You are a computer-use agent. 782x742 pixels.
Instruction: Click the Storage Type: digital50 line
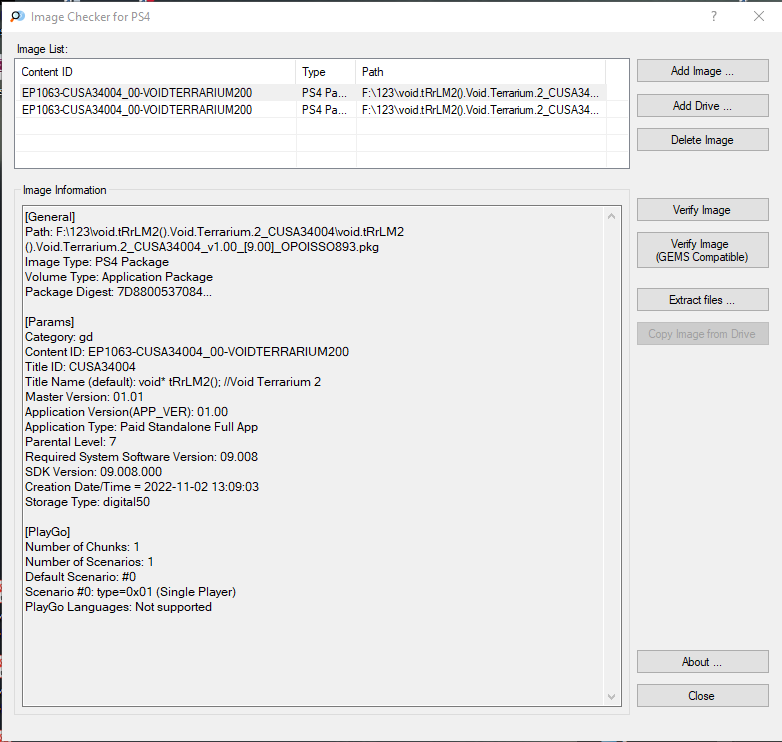point(88,501)
